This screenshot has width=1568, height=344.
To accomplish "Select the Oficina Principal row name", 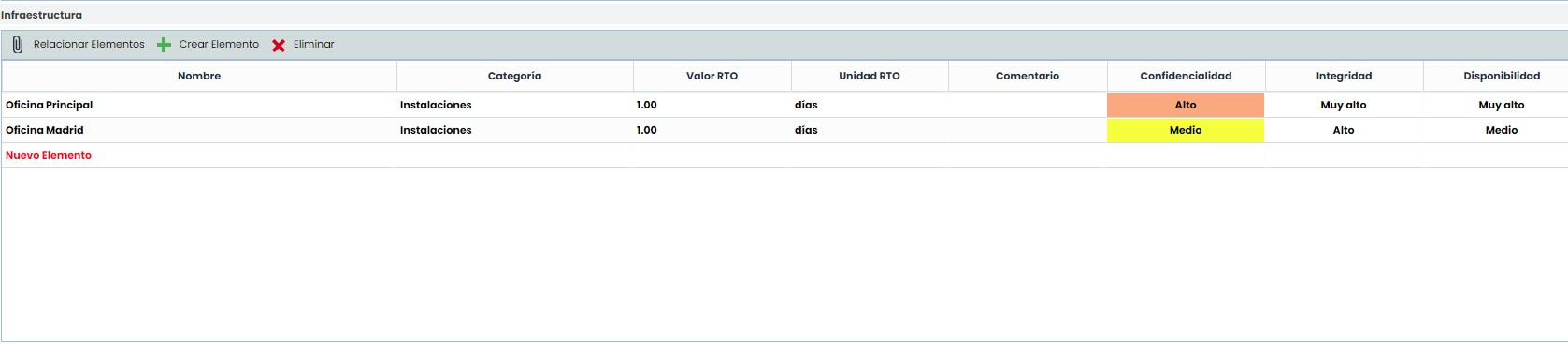I will pos(49,105).
